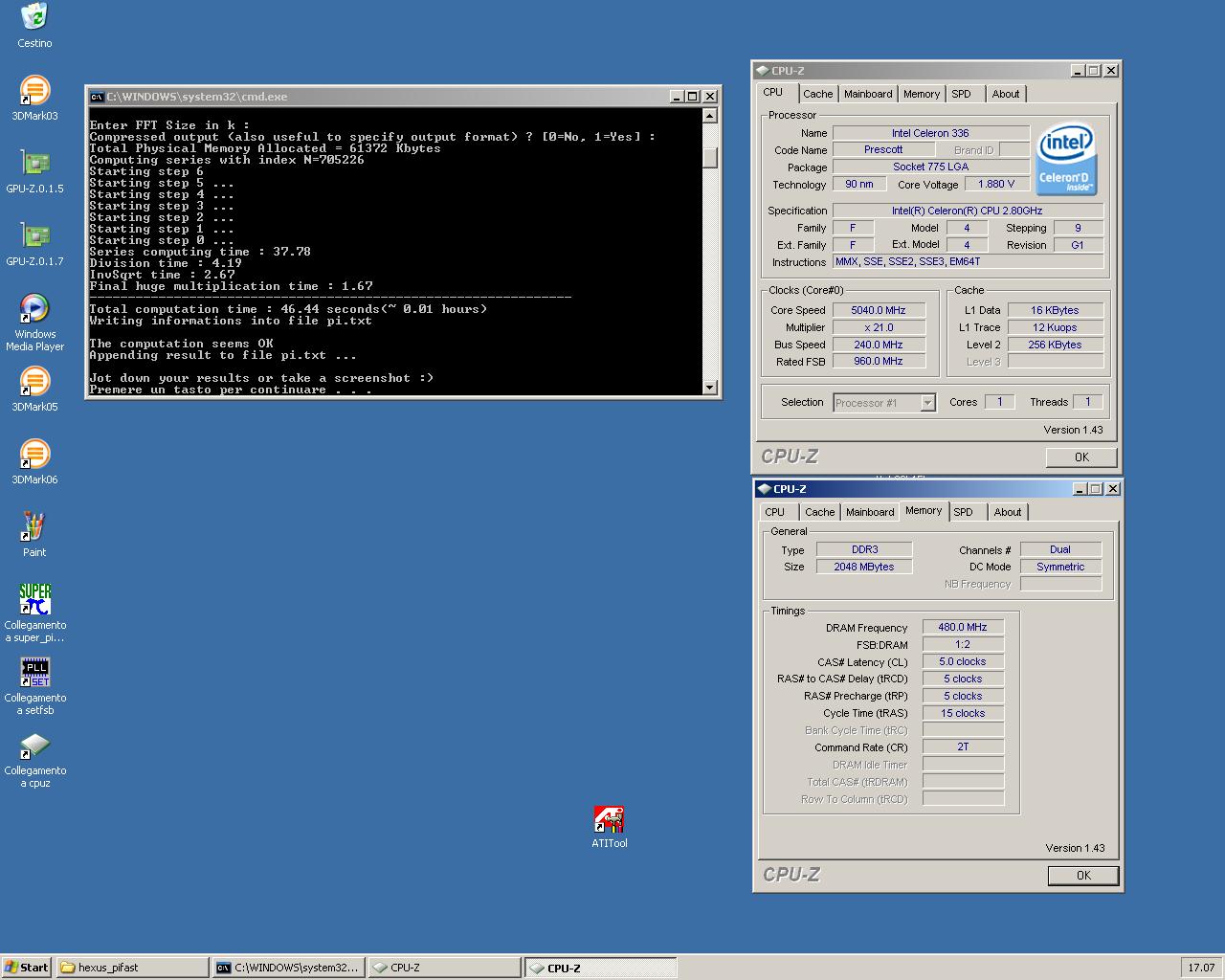The height and width of the screenshot is (980, 1225).
Task: Click the Intel Celeron D logo
Action: pos(1066,158)
